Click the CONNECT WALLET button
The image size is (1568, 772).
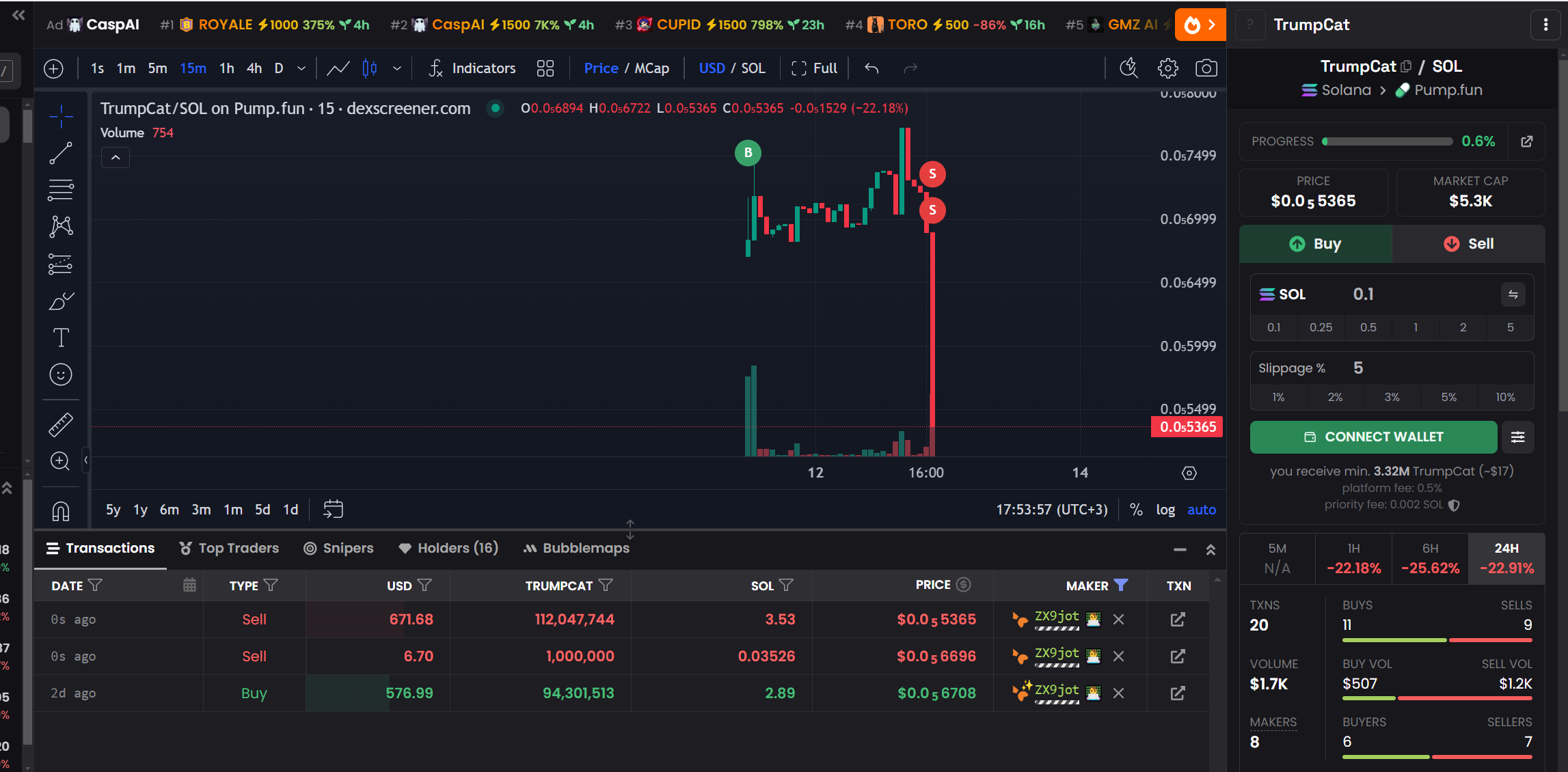point(1373,437)
